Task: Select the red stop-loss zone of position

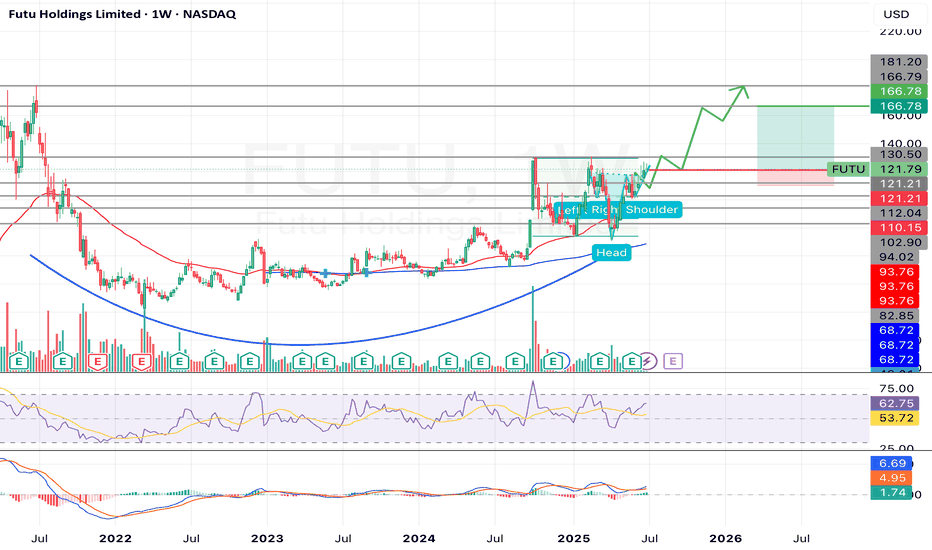Action: 795,178
